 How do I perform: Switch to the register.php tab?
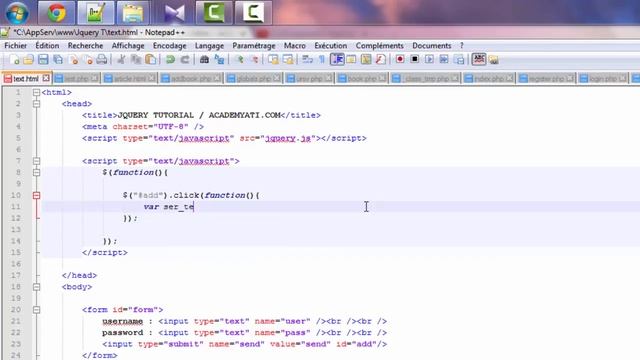click(546, 78)
